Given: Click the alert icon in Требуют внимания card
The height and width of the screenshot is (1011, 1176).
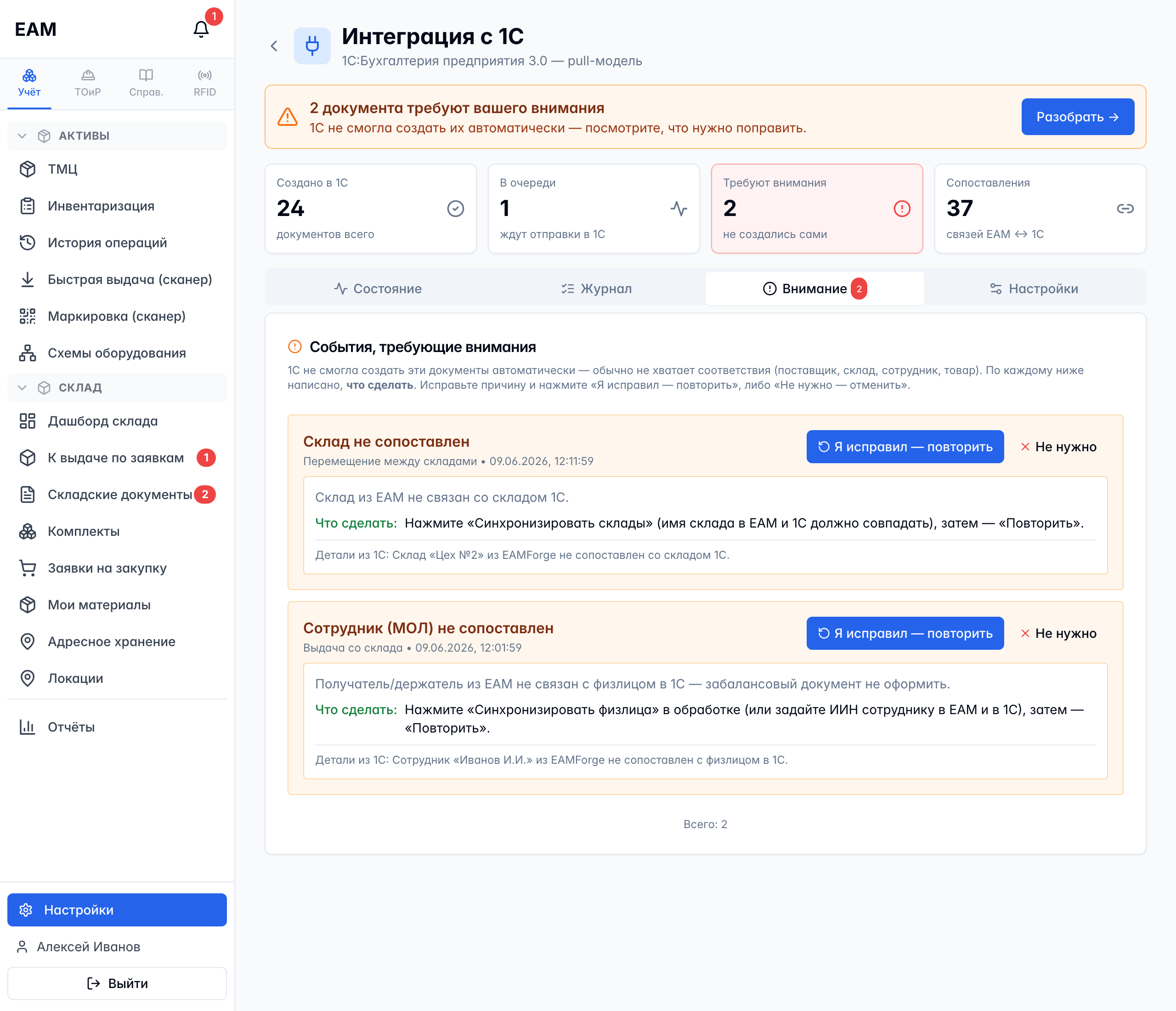Looking at the screenshot, I should (902, 209).
